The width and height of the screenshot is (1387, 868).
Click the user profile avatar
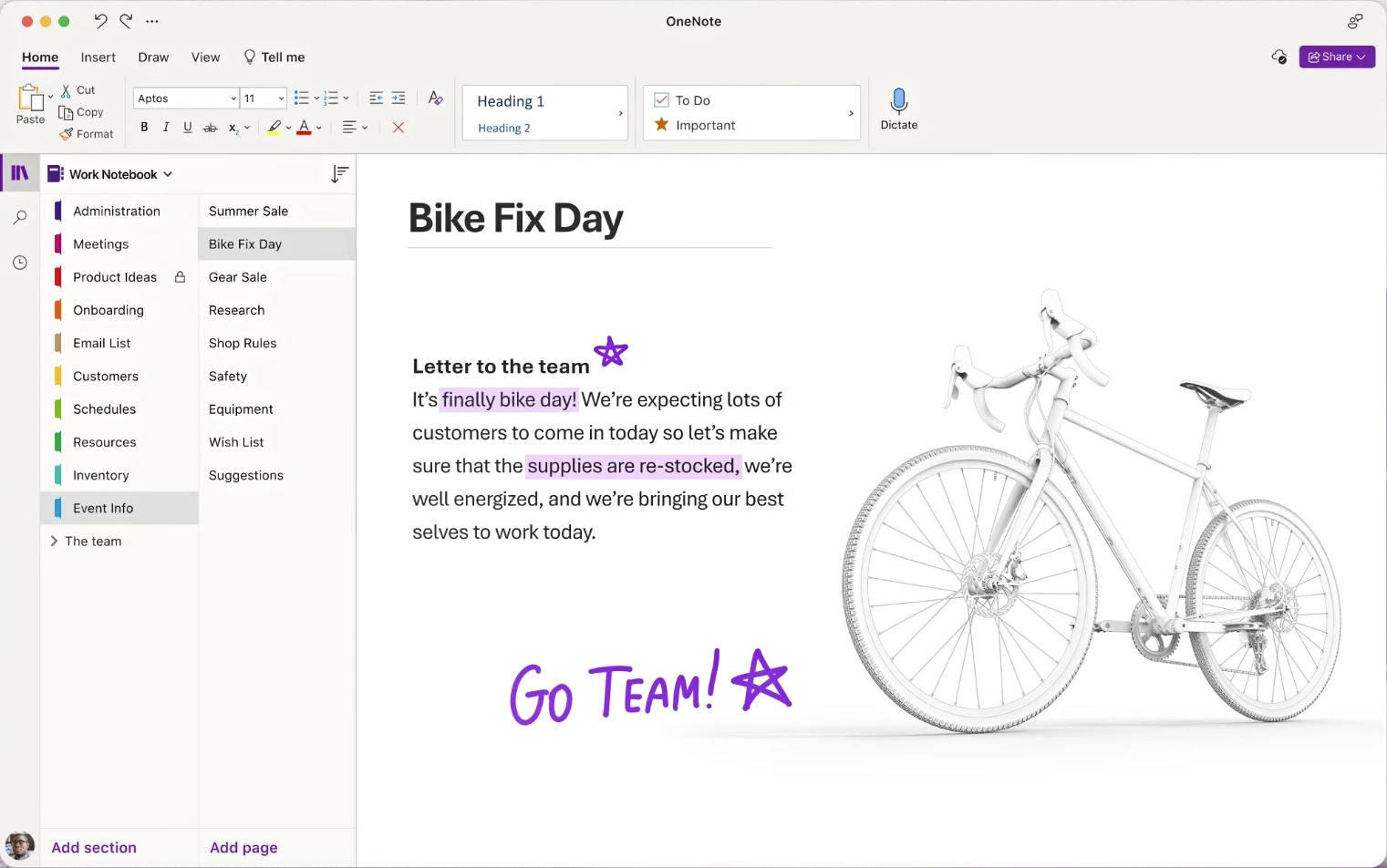[x=19, y=846]
